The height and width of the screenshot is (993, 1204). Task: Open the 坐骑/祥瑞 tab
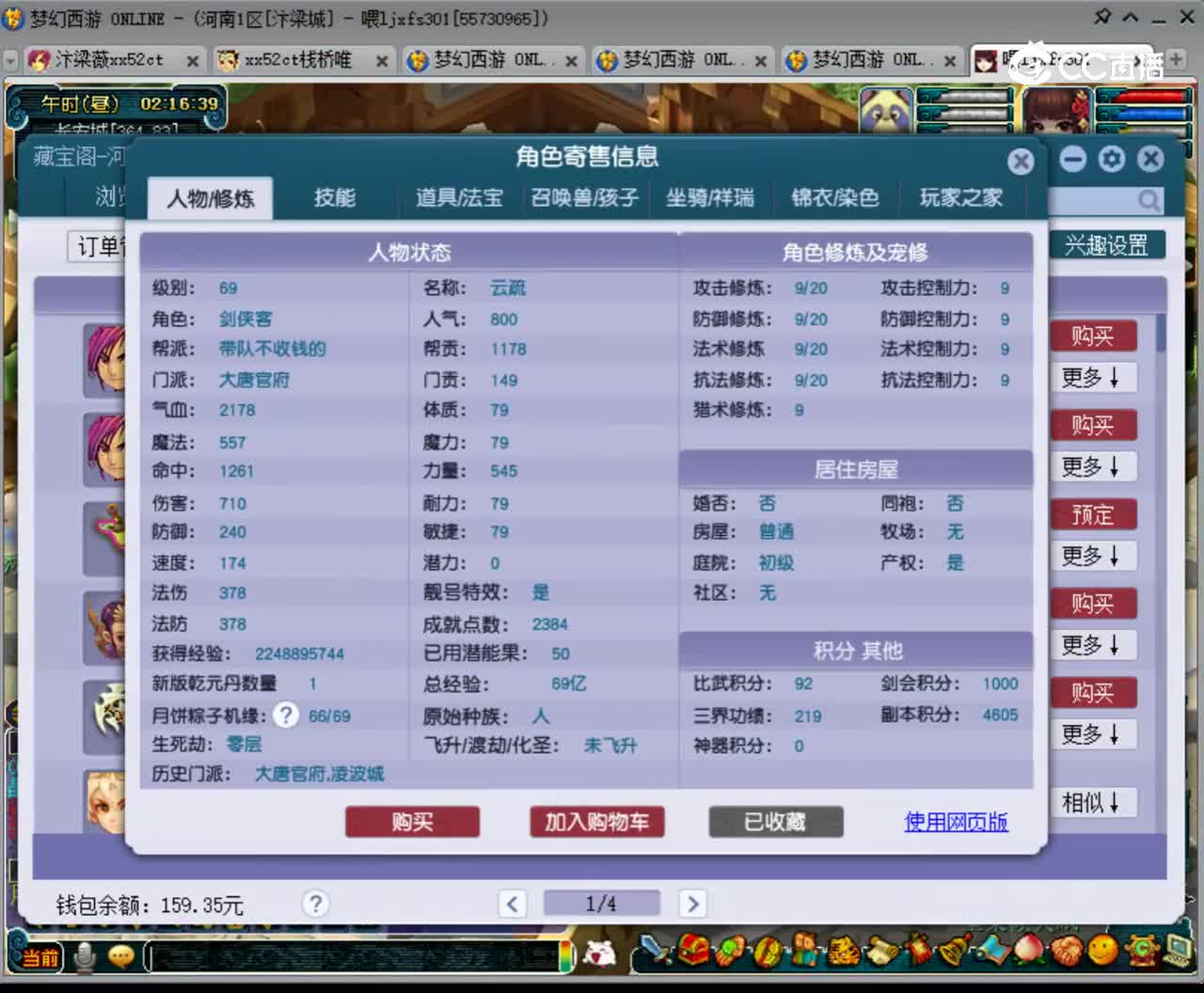(710, 197)
